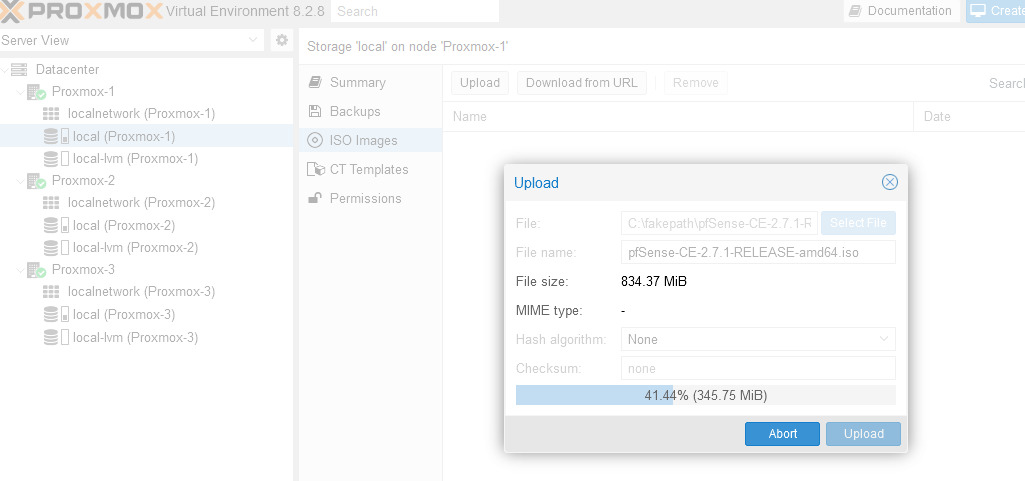
Task: Open the Server View dropdown
Action: [x=132, y=40]
